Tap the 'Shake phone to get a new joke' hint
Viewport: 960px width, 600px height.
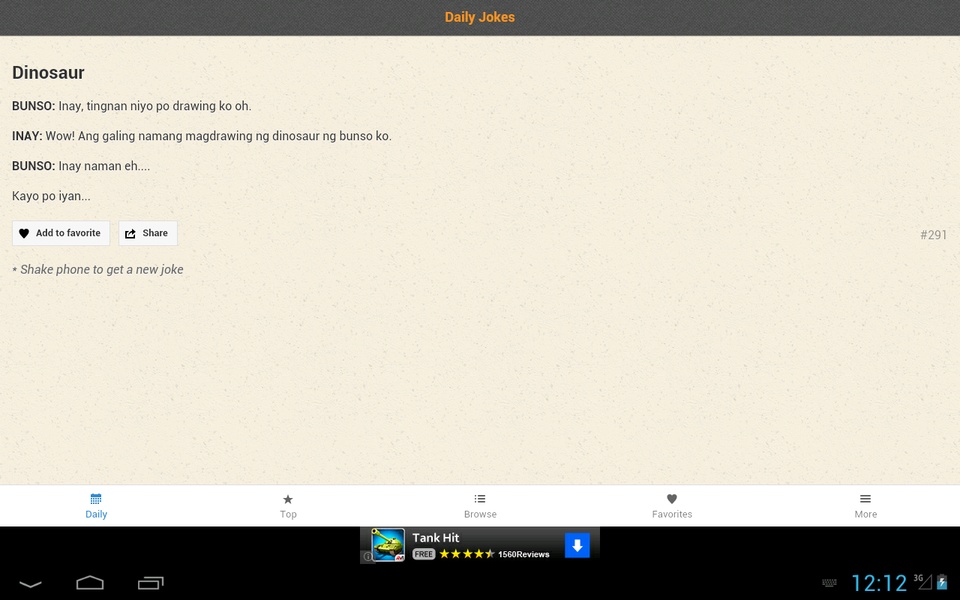(98, 269)
